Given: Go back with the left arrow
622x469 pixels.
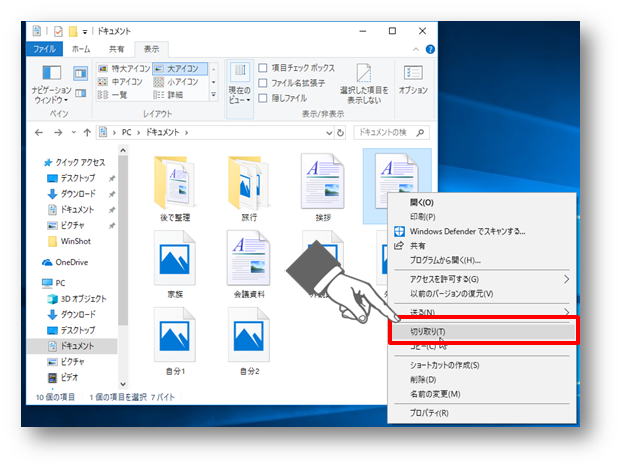Looking at the screenshot, I should 38,133.
